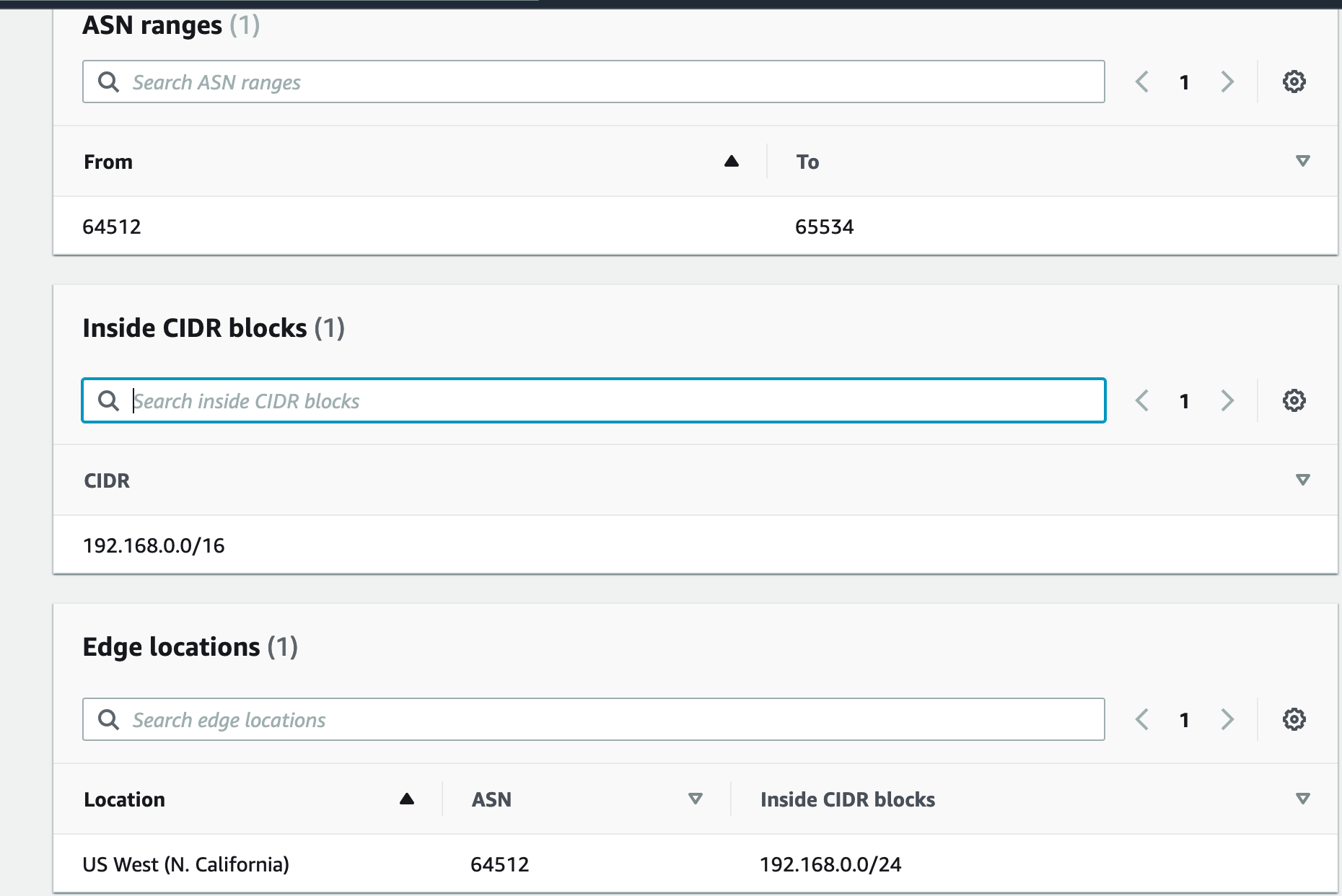Click sort triangle on To column
Image resolution: width=1342 pixels, height=896 pixels.
click(1302, 161)
